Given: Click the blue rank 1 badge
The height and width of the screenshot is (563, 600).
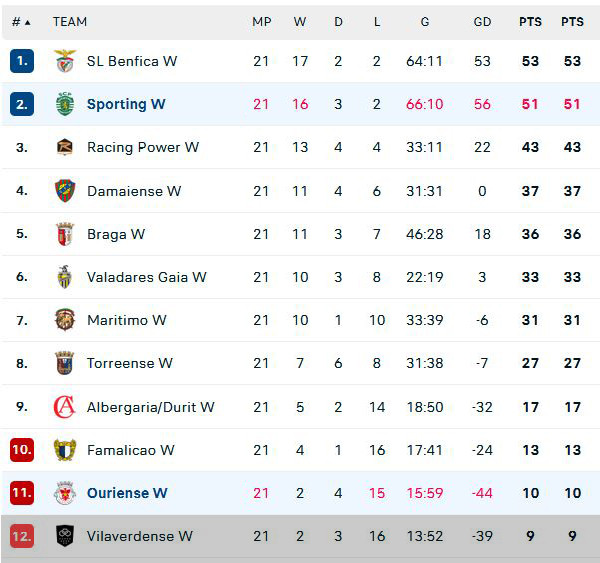Looking at the screenshot, I should 22,61.
